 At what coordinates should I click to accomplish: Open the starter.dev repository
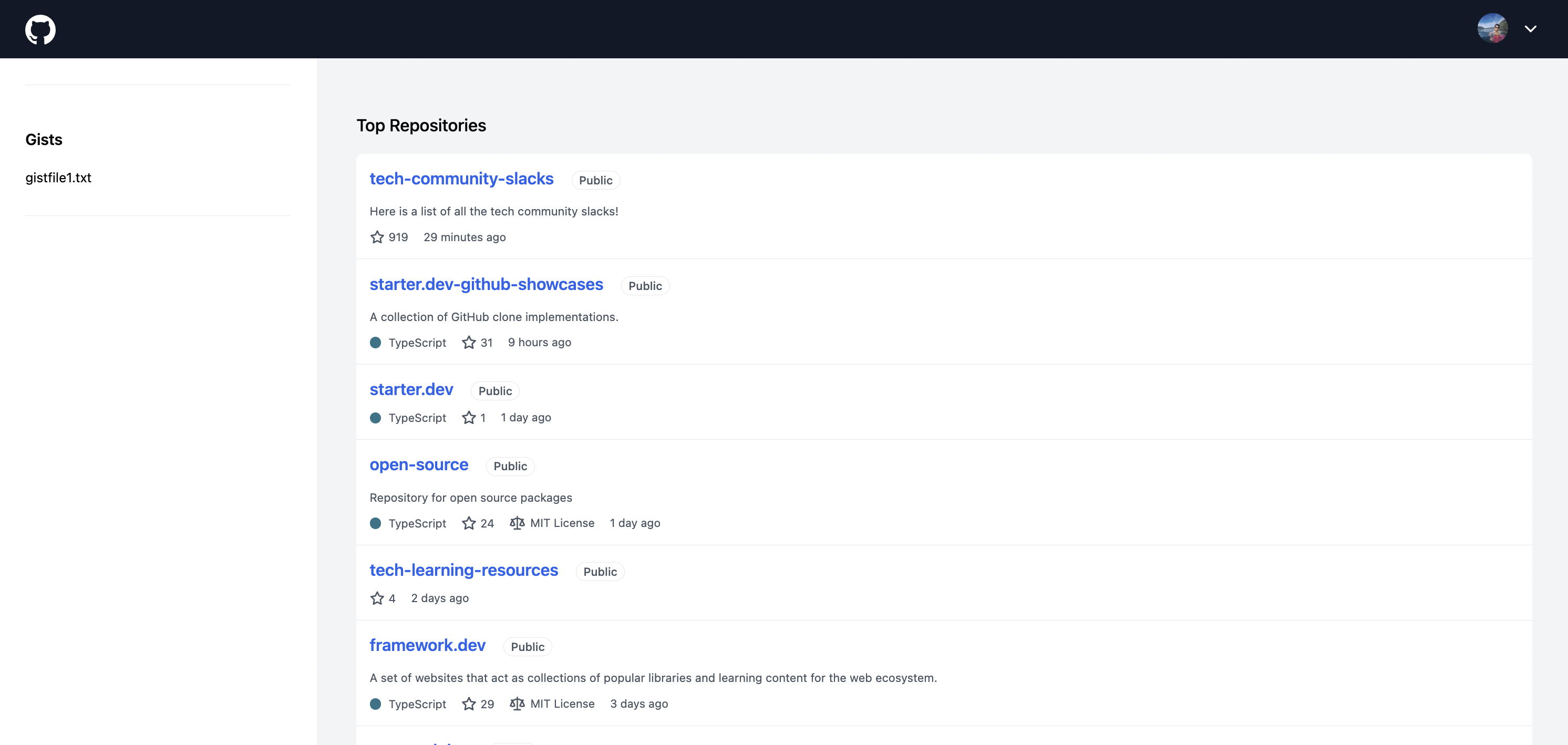point(411,389)
